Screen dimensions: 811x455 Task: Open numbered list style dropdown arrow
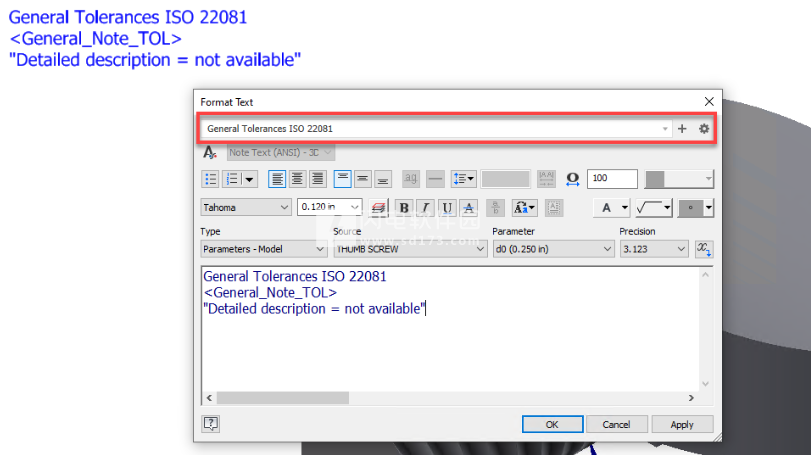pos(249,179)
